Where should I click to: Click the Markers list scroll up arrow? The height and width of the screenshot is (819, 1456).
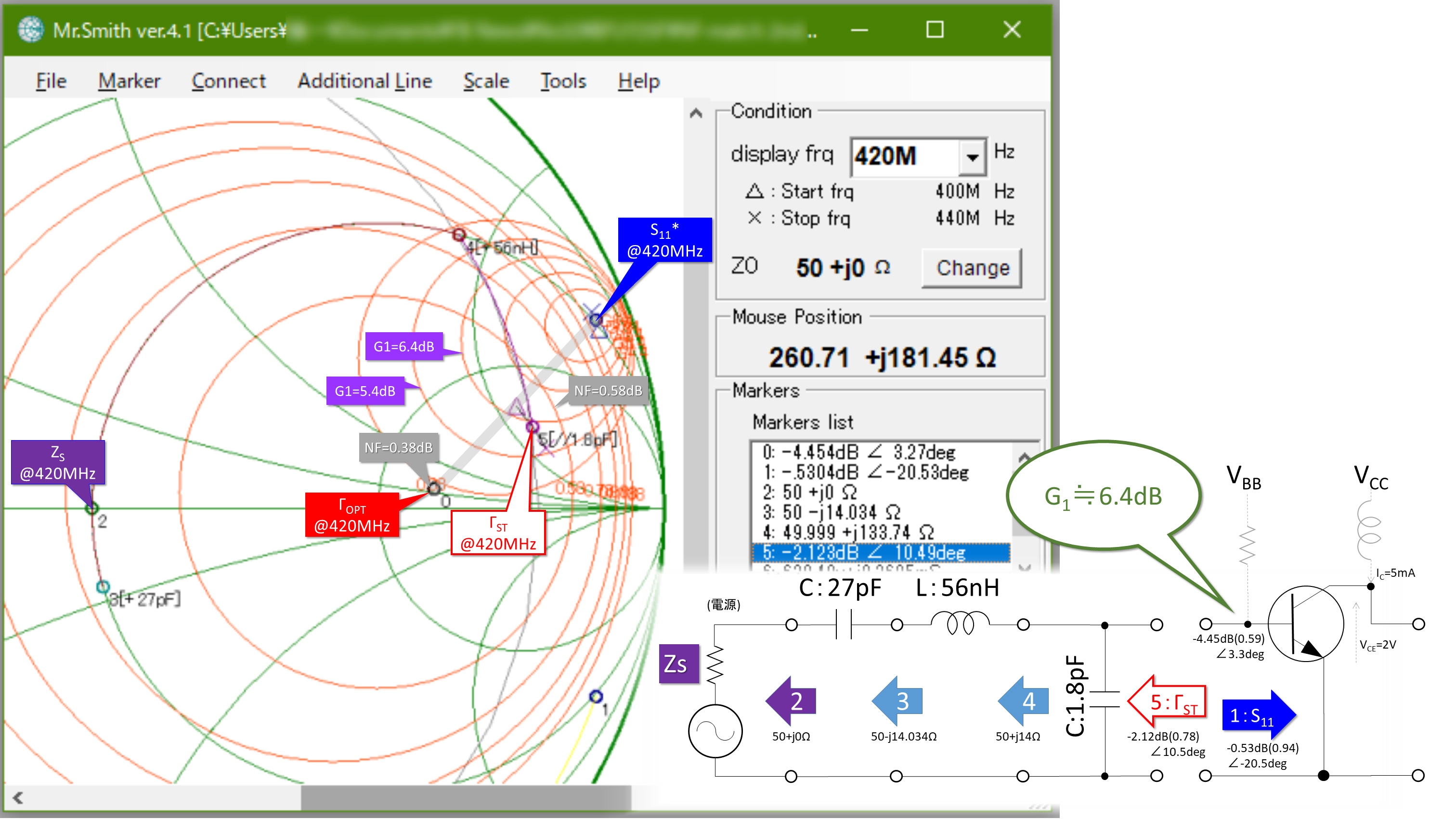pos(1024,457)
